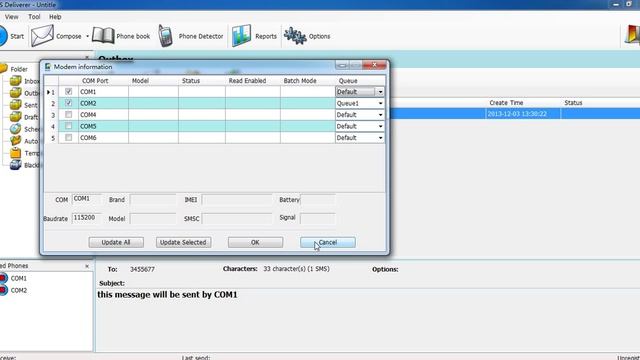
Task: Click the Update All button
Action: point(116,242)
